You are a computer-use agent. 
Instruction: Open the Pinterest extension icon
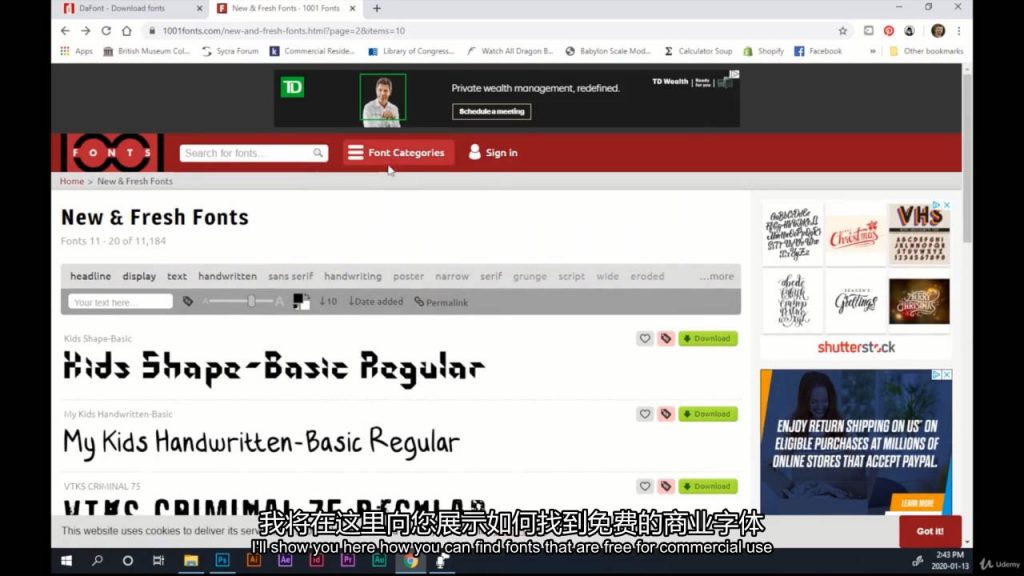(889, 31)
